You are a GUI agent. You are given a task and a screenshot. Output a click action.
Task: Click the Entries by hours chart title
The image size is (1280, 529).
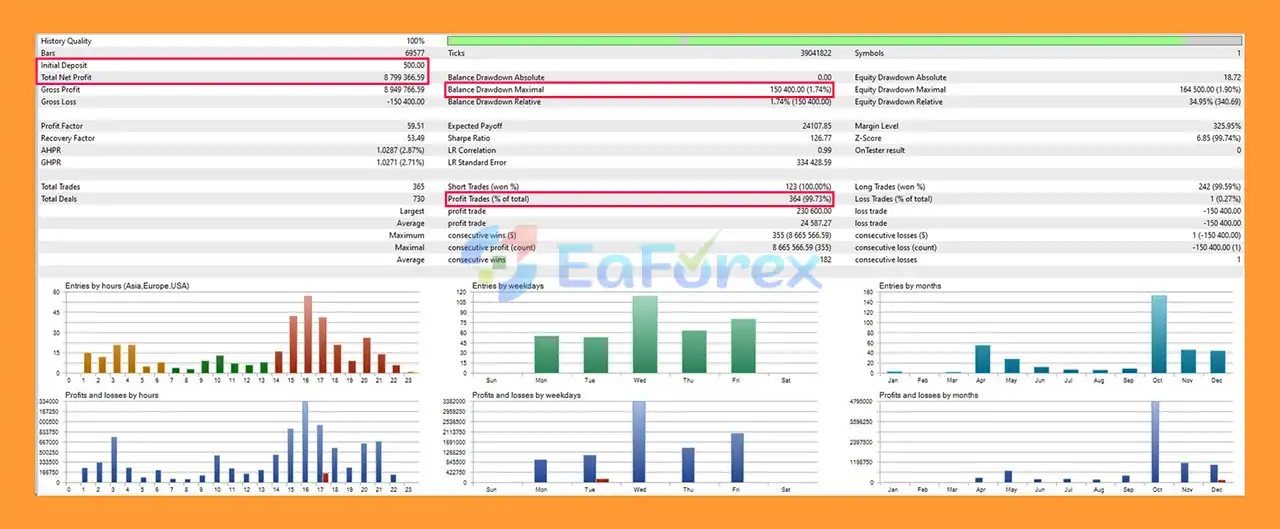pos(127,286)
